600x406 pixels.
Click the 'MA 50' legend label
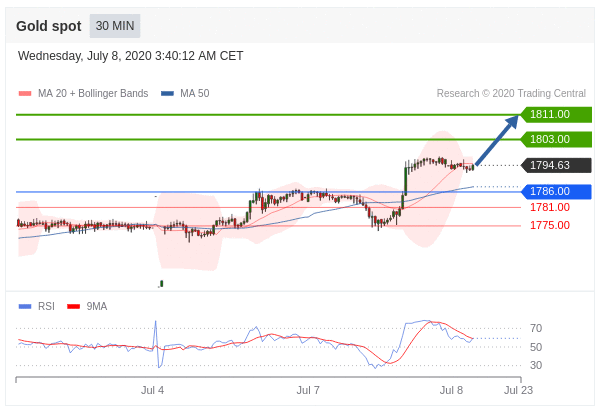(x=195, y=93)
